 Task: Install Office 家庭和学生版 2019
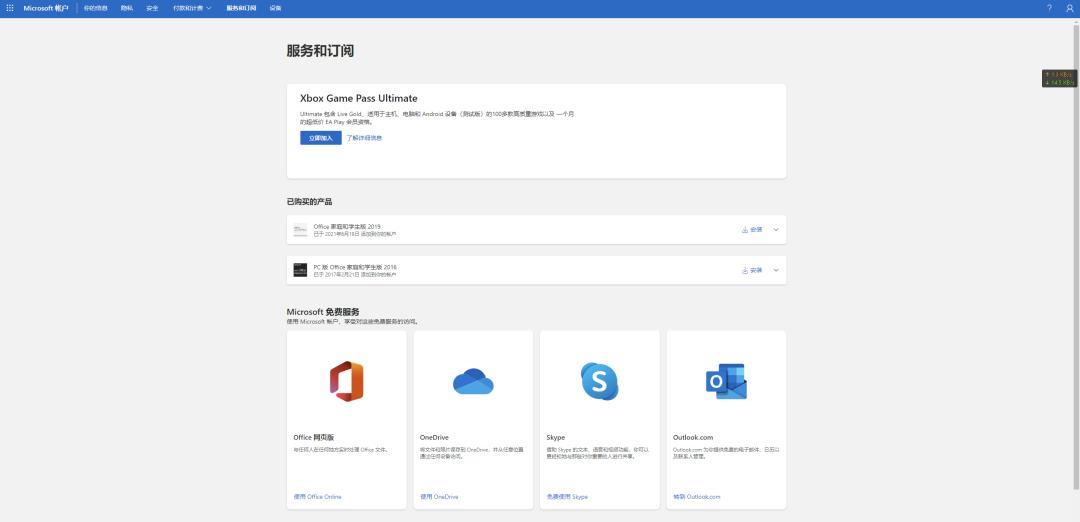pos(752,229)
